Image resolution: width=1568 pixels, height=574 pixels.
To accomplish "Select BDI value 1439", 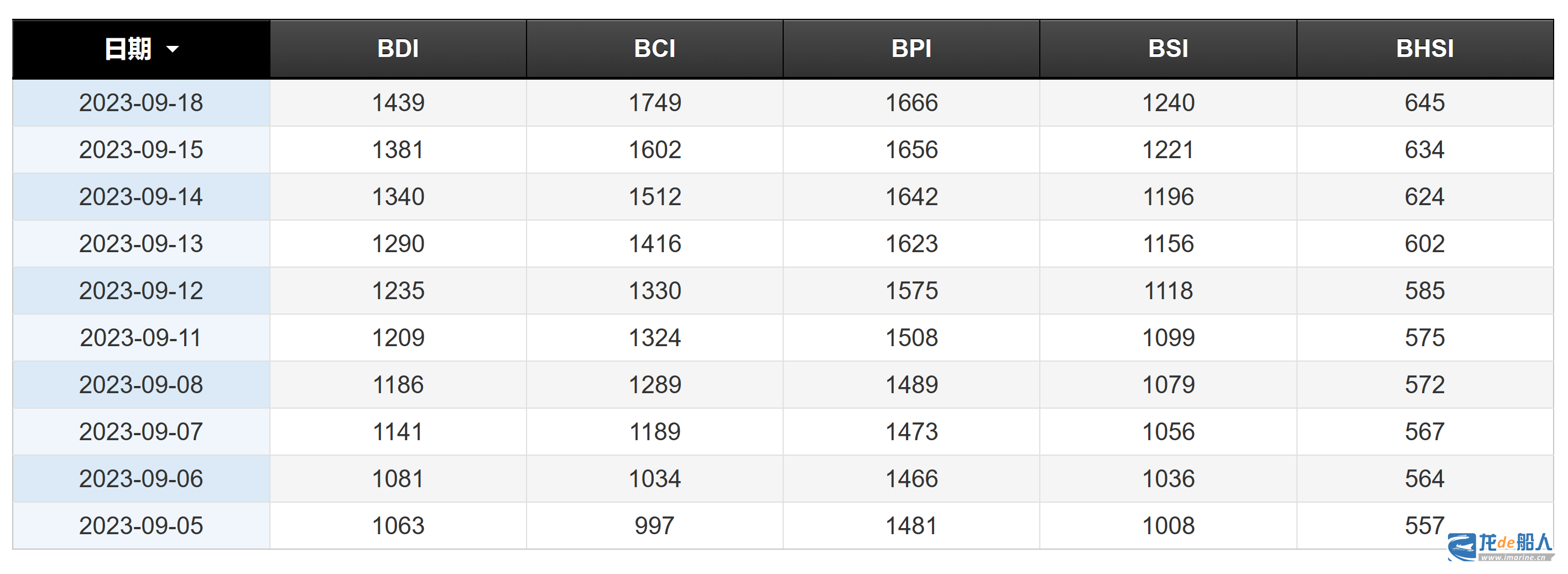I will pos(398,103).
